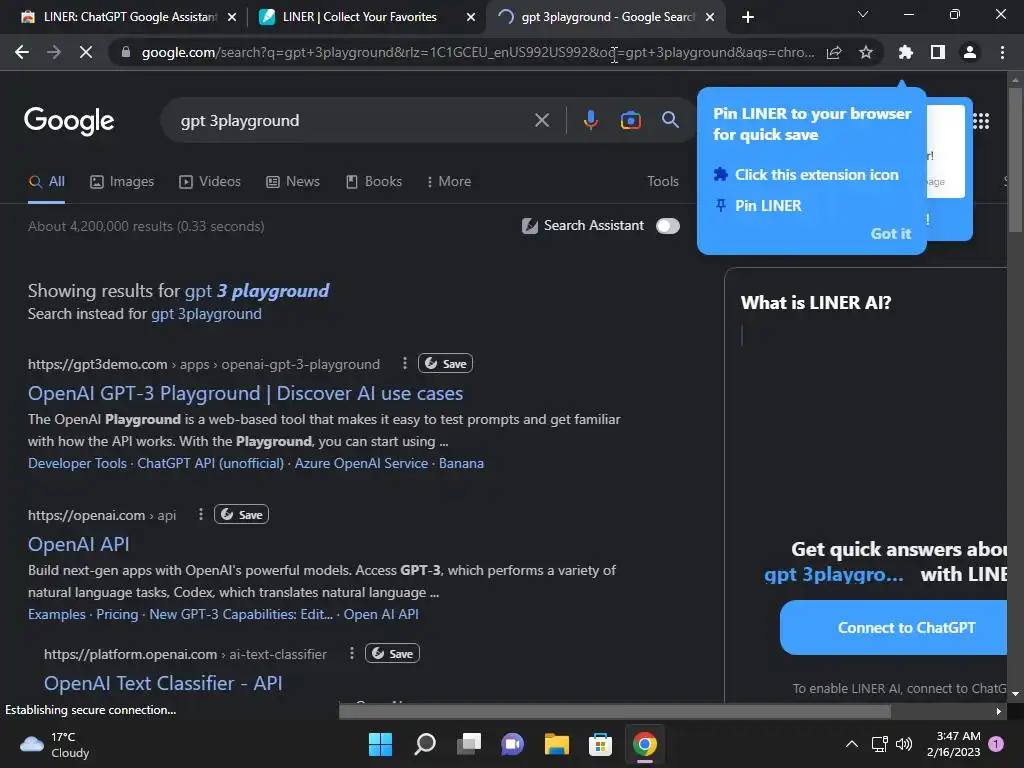Switch to the Books results tab
The image size is (1024, 768).
374,182
